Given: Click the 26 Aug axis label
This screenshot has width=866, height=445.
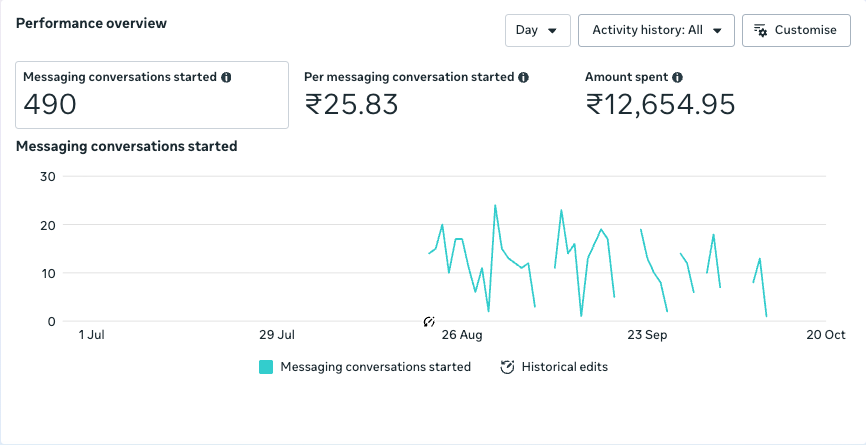Looking at the screenshot, I should pyautogui.click(x=462, y=335).
